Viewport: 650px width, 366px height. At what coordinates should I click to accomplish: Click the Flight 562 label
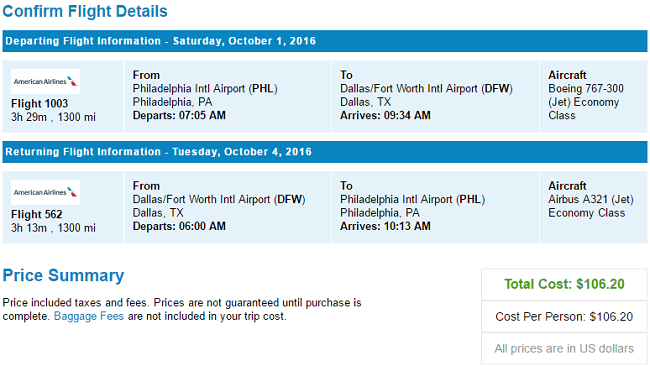[36, 214]
